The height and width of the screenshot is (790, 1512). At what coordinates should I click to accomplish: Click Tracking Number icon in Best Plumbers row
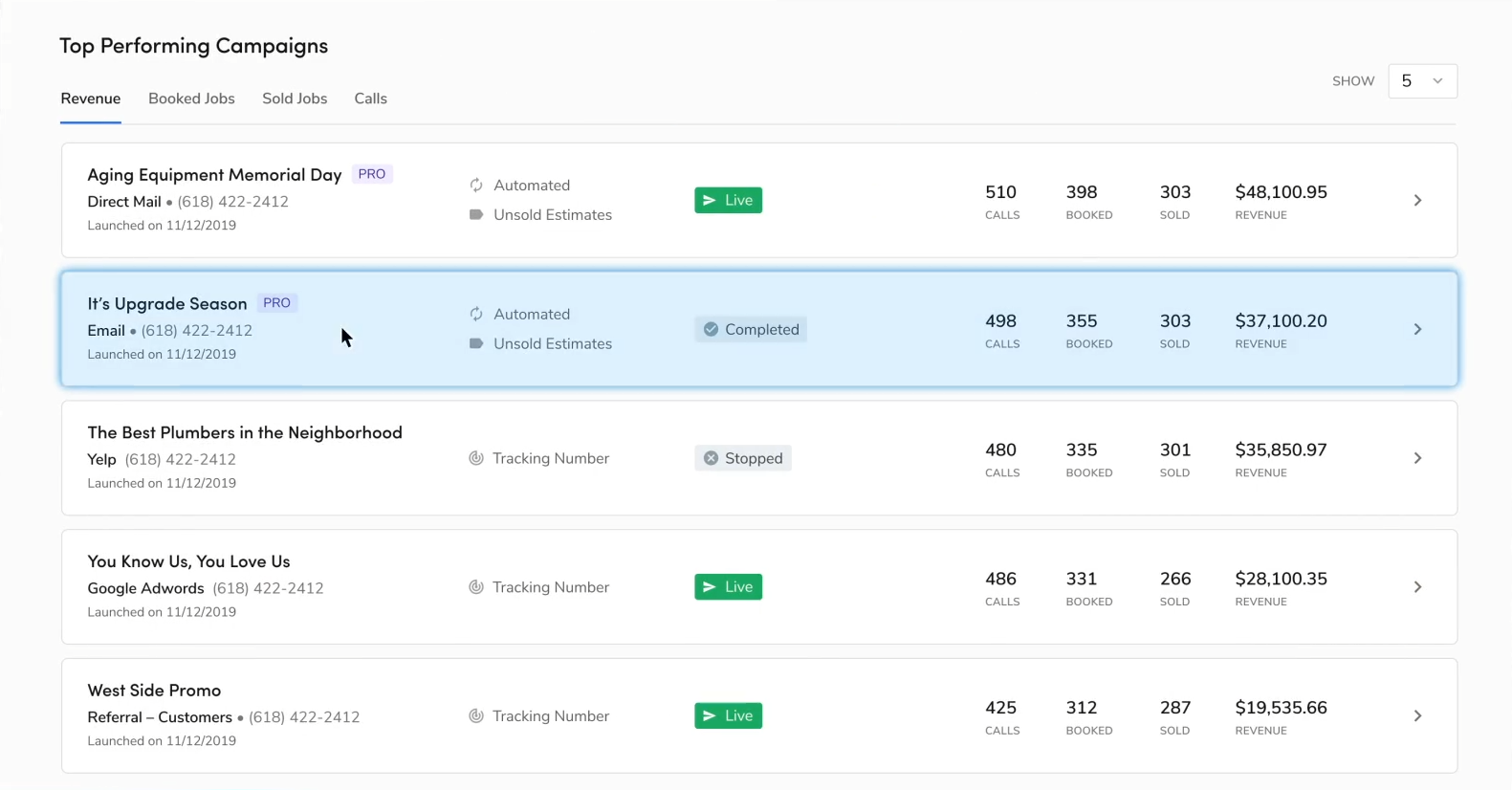click(476, 458)
